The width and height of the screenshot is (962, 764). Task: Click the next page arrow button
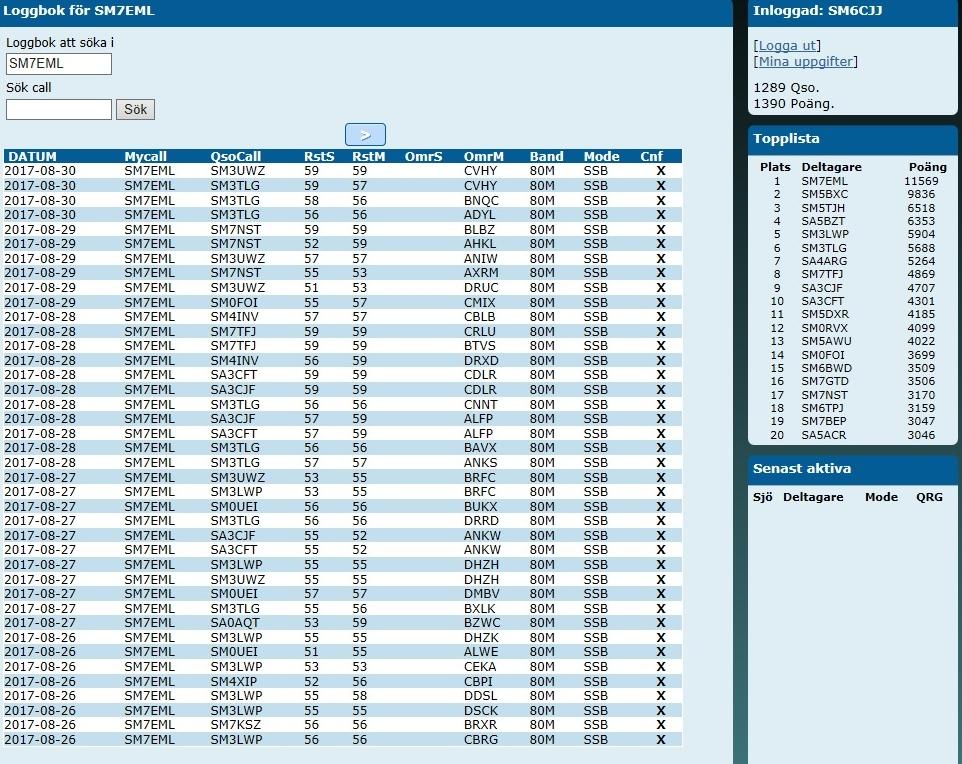coord(365,135)
